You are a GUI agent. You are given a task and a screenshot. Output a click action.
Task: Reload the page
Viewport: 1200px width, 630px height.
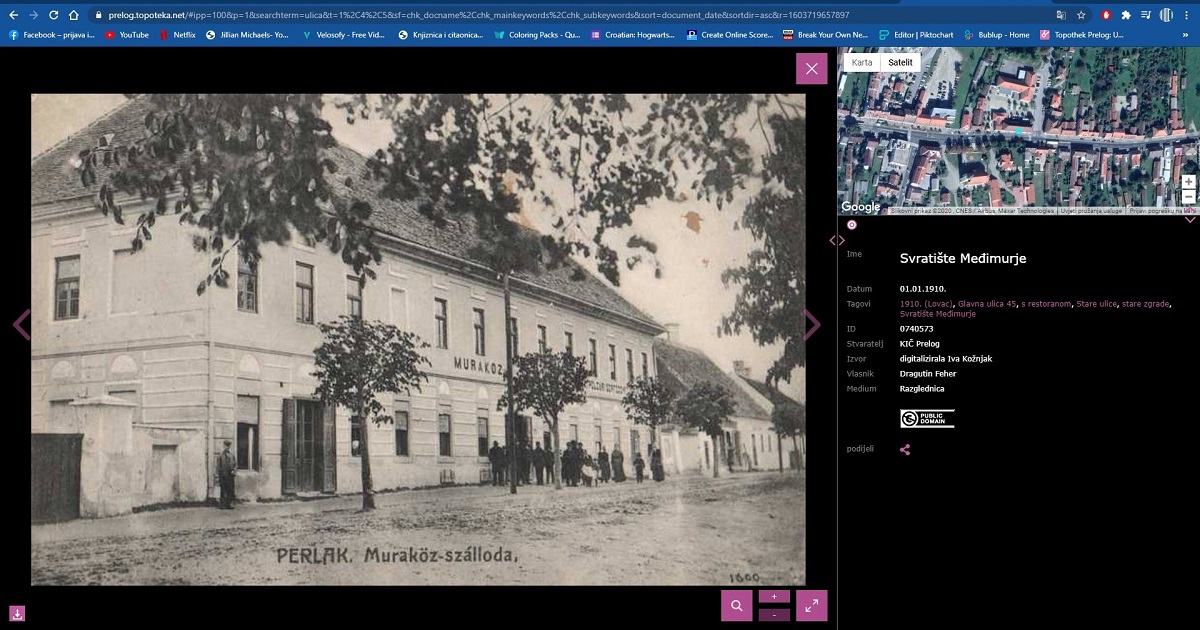coord(54,15)
